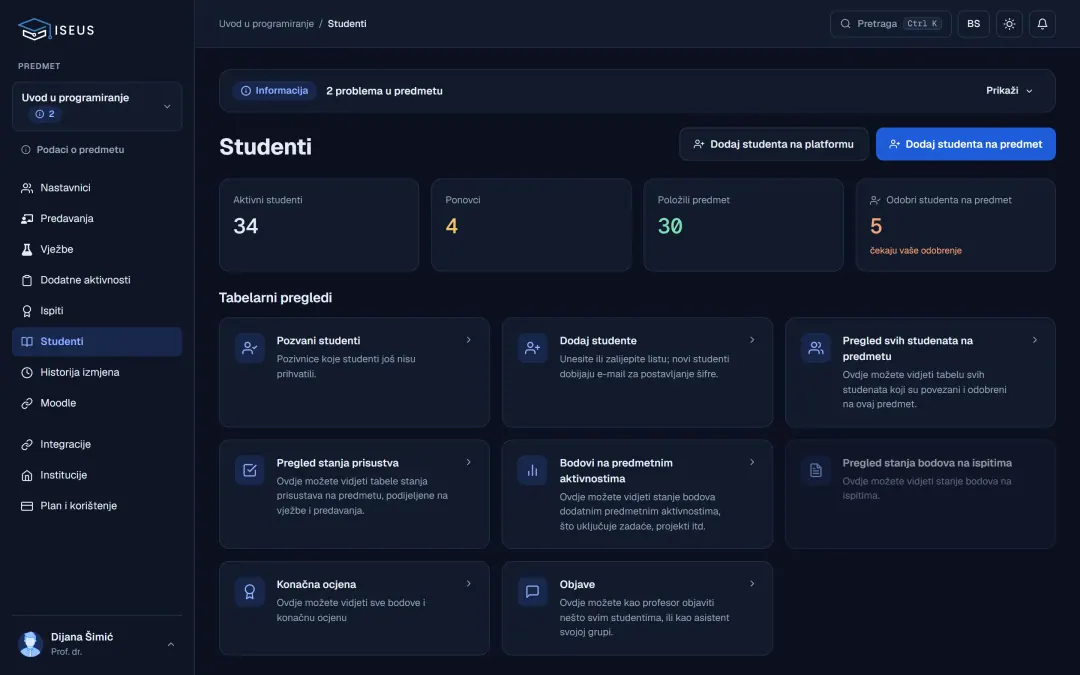Click the Historija izmjena clock icon
The width and height of the screenshot is (1080, 675).
[x=27, y=373]
